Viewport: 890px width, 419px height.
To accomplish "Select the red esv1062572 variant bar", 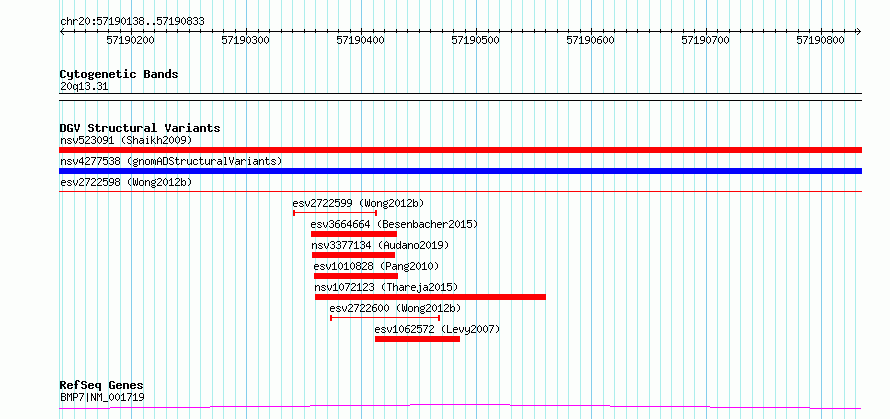I will (417, 339).
